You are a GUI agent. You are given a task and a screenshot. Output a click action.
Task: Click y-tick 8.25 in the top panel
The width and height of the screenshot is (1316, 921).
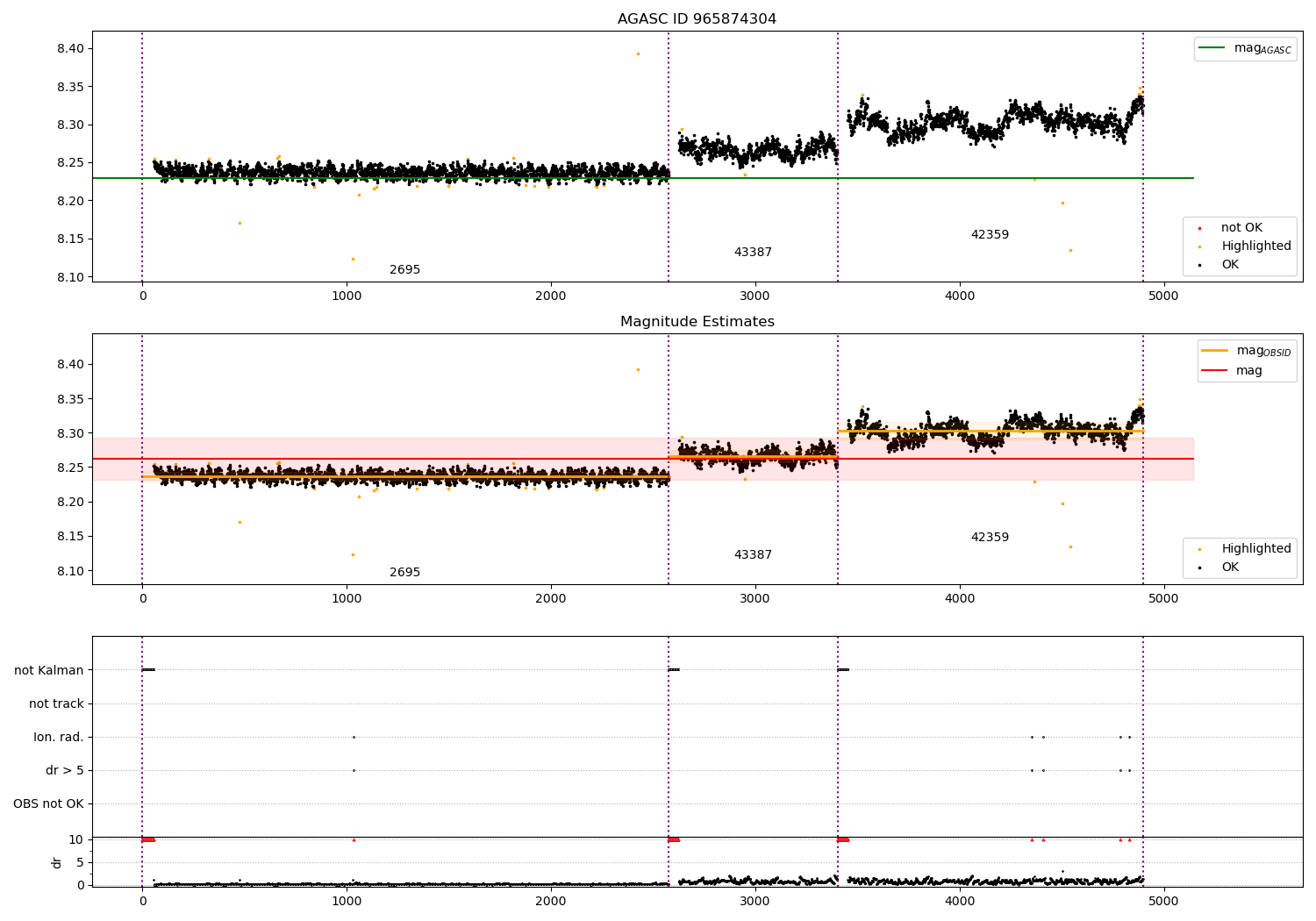(71, 163)
